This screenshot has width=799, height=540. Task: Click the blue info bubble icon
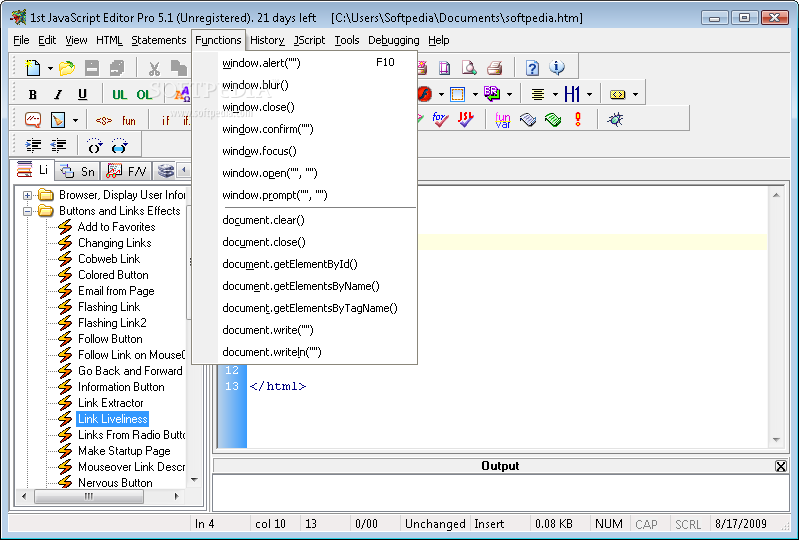tap(557, 67)
